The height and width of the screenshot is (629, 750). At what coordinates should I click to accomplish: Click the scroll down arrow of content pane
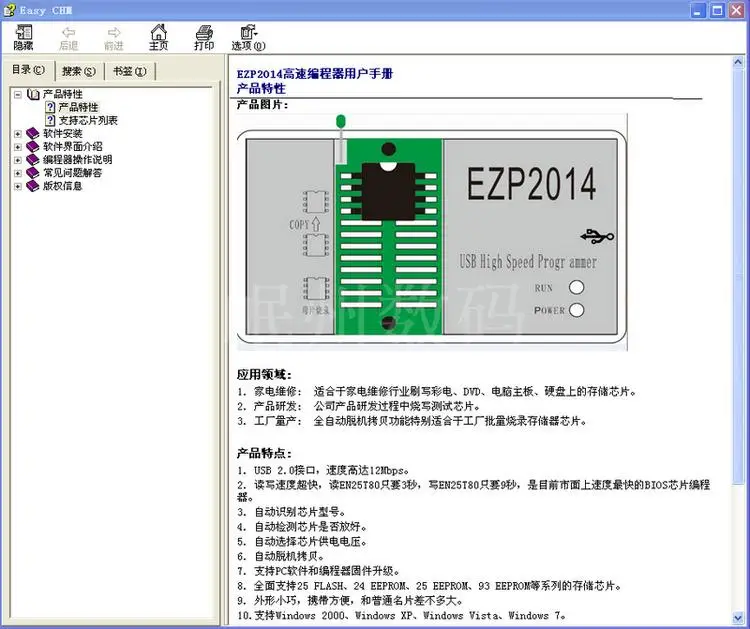point(738,618)
